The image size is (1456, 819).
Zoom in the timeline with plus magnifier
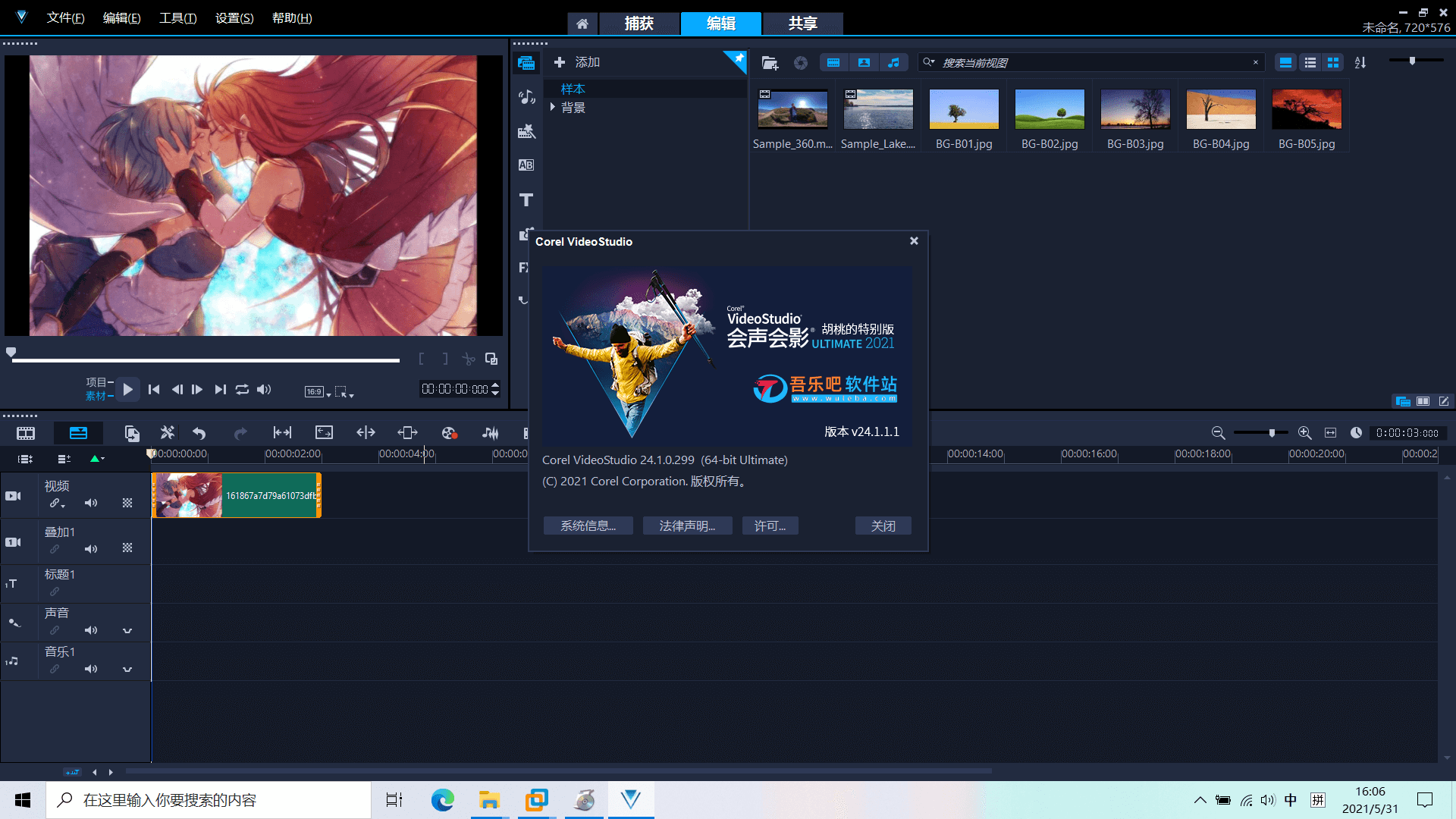1305,433
